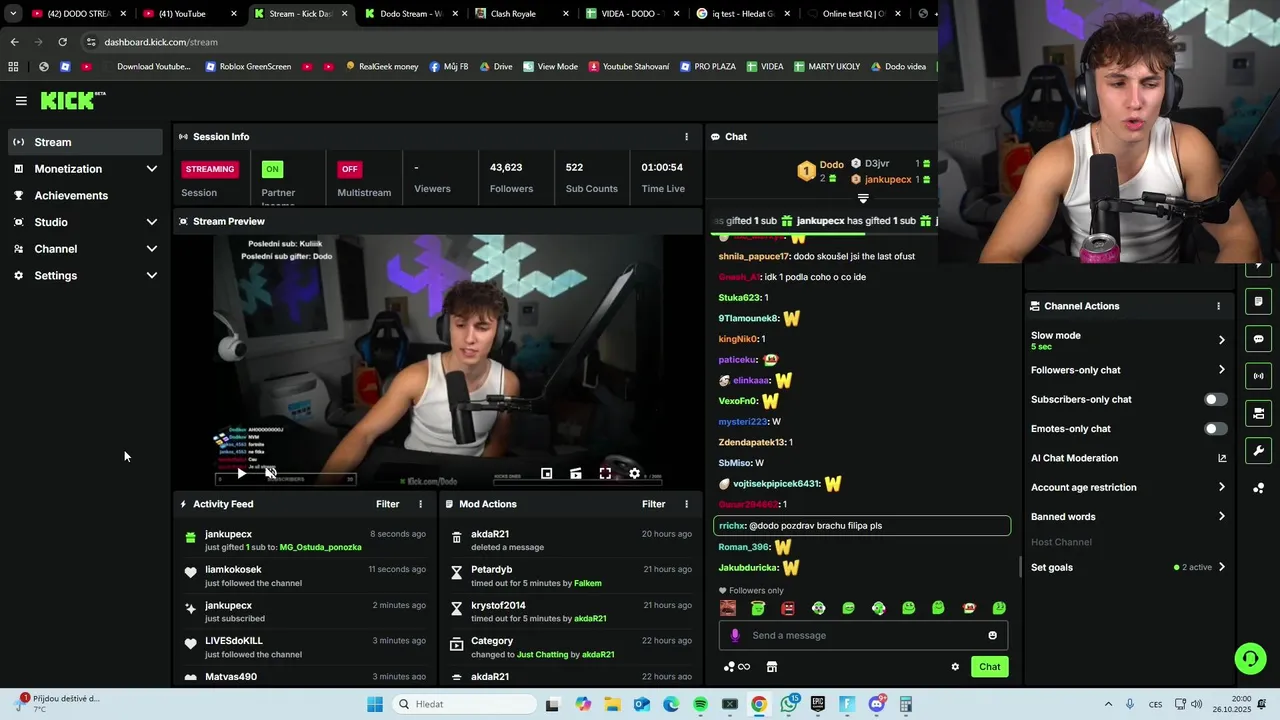Open the chat settings gear icon
Screen dimensions: 1280x720
(x=955, y=667)
